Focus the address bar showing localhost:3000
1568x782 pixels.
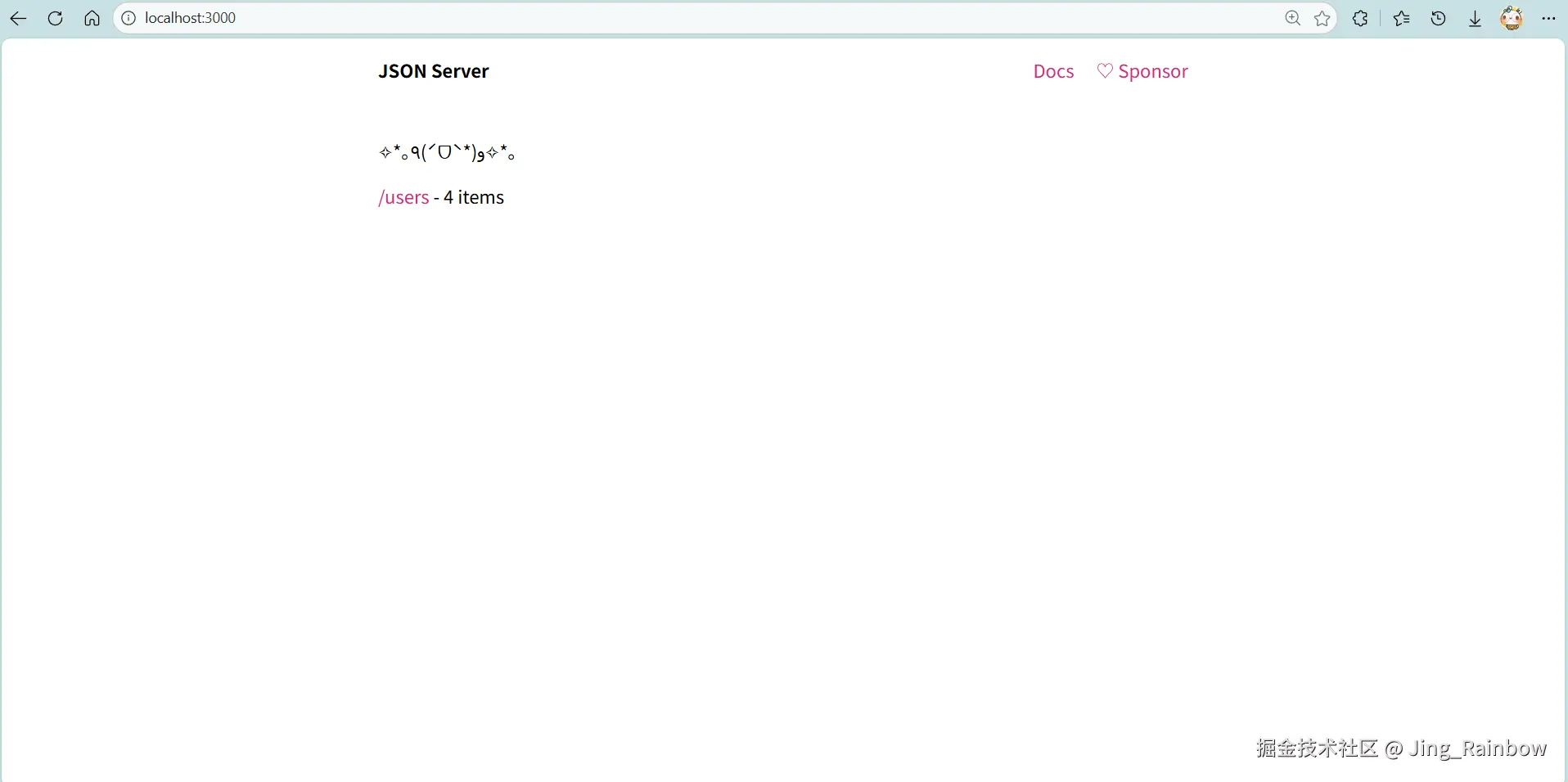click(655, 18)
